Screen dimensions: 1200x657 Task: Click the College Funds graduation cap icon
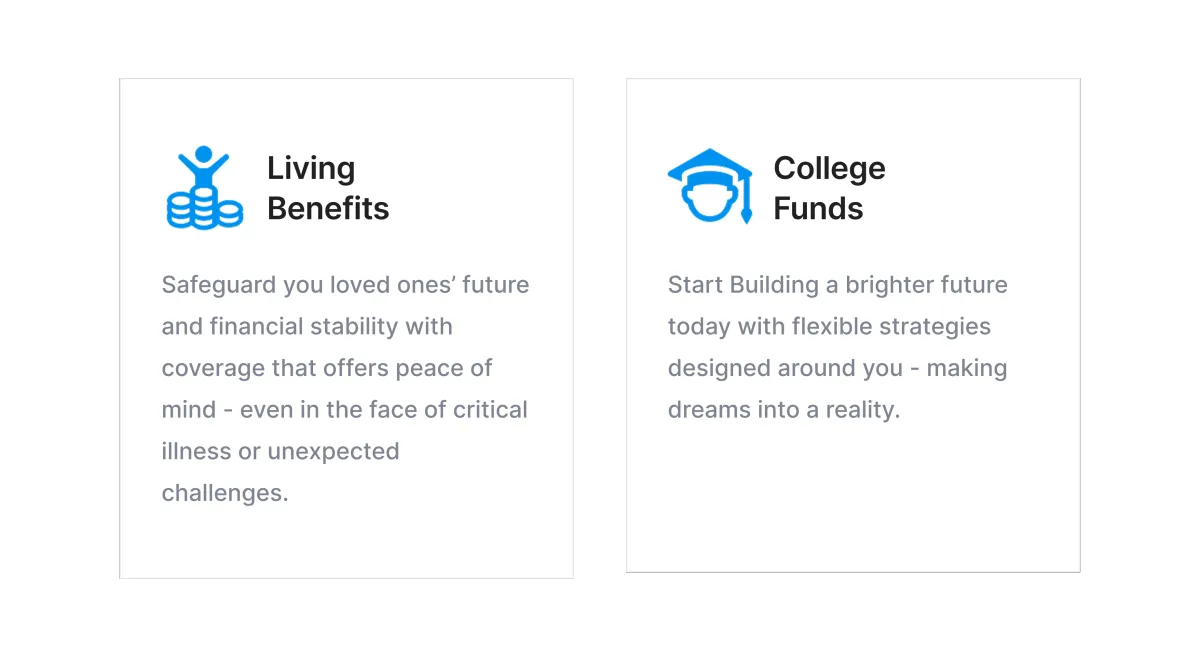pyautogui.click(x=710, y=186)
